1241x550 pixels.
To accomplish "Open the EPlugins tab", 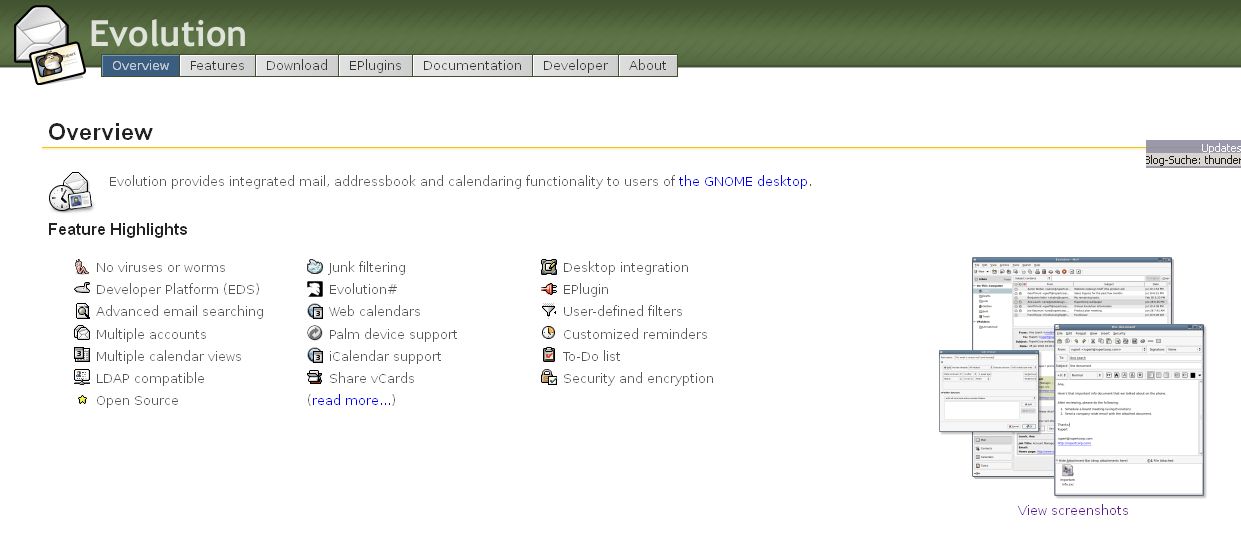I will click(375, 65).
